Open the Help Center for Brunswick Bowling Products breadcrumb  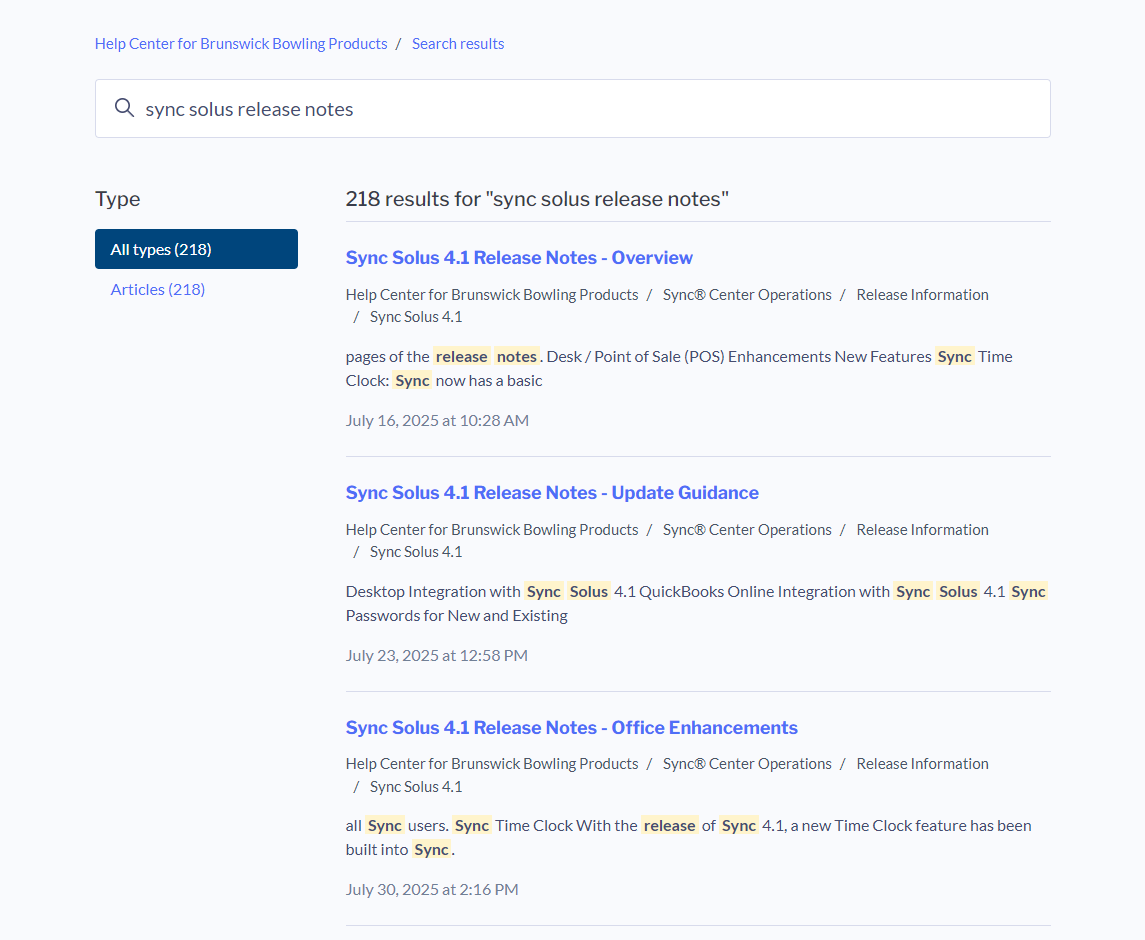point(241,44)
